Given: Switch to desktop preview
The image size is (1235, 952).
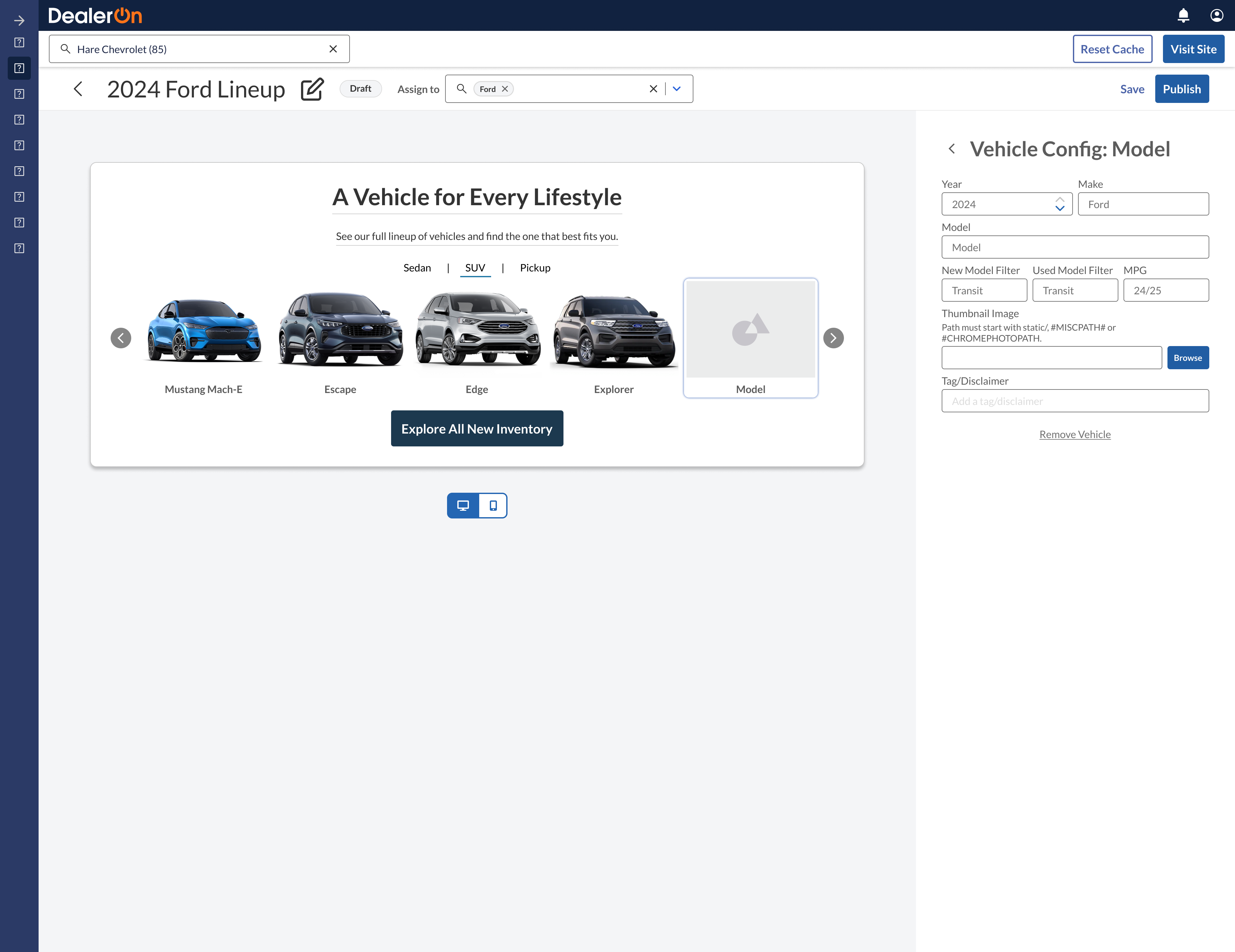Looking at the screenshot, I should click(x=463, y=505).
